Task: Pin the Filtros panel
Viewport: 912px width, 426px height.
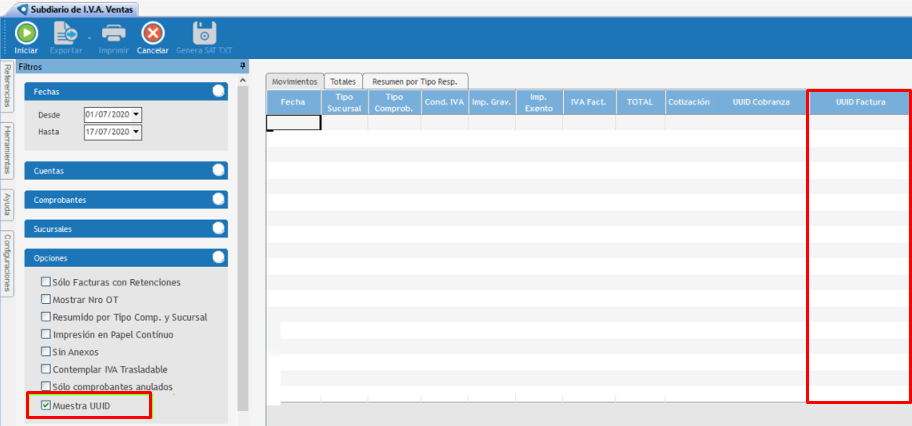Action: pos(243,67)
